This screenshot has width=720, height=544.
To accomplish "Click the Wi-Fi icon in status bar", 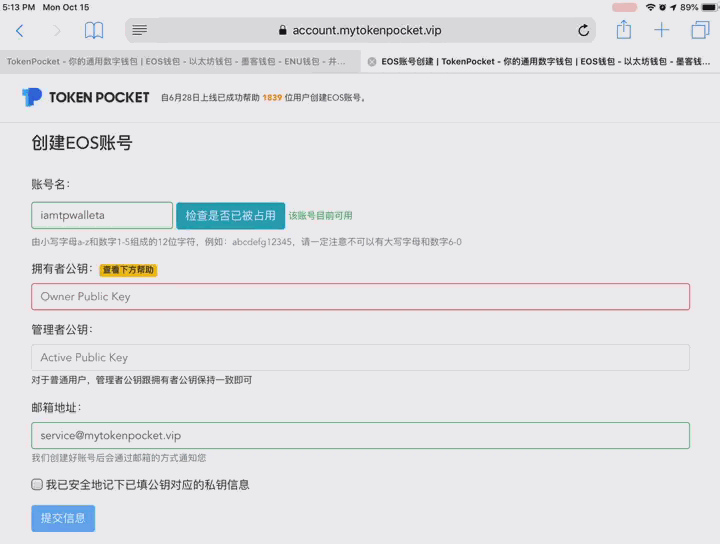I will tap(650, 7).
